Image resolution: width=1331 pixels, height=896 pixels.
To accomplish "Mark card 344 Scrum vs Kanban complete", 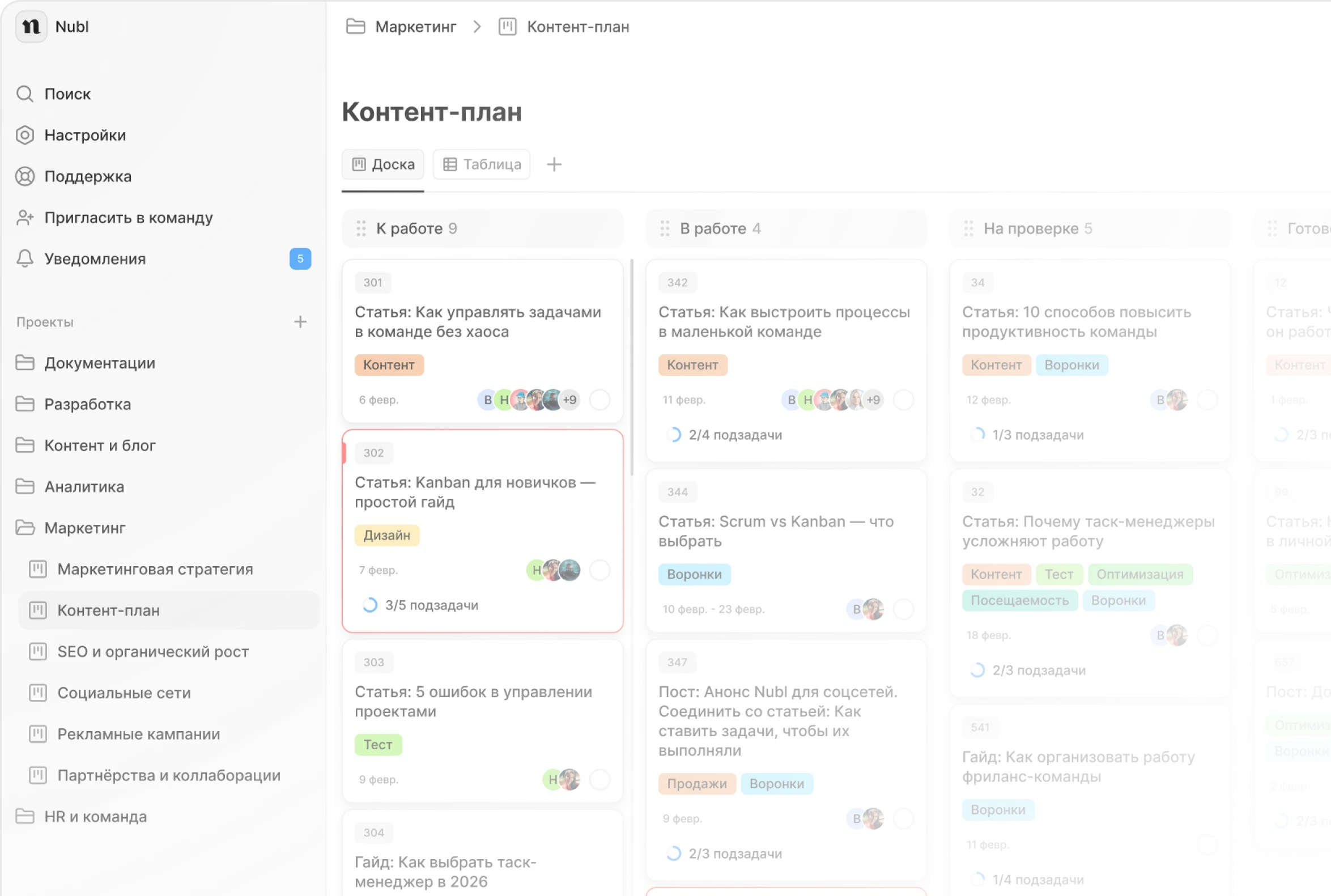I will [x=904, y=609].
